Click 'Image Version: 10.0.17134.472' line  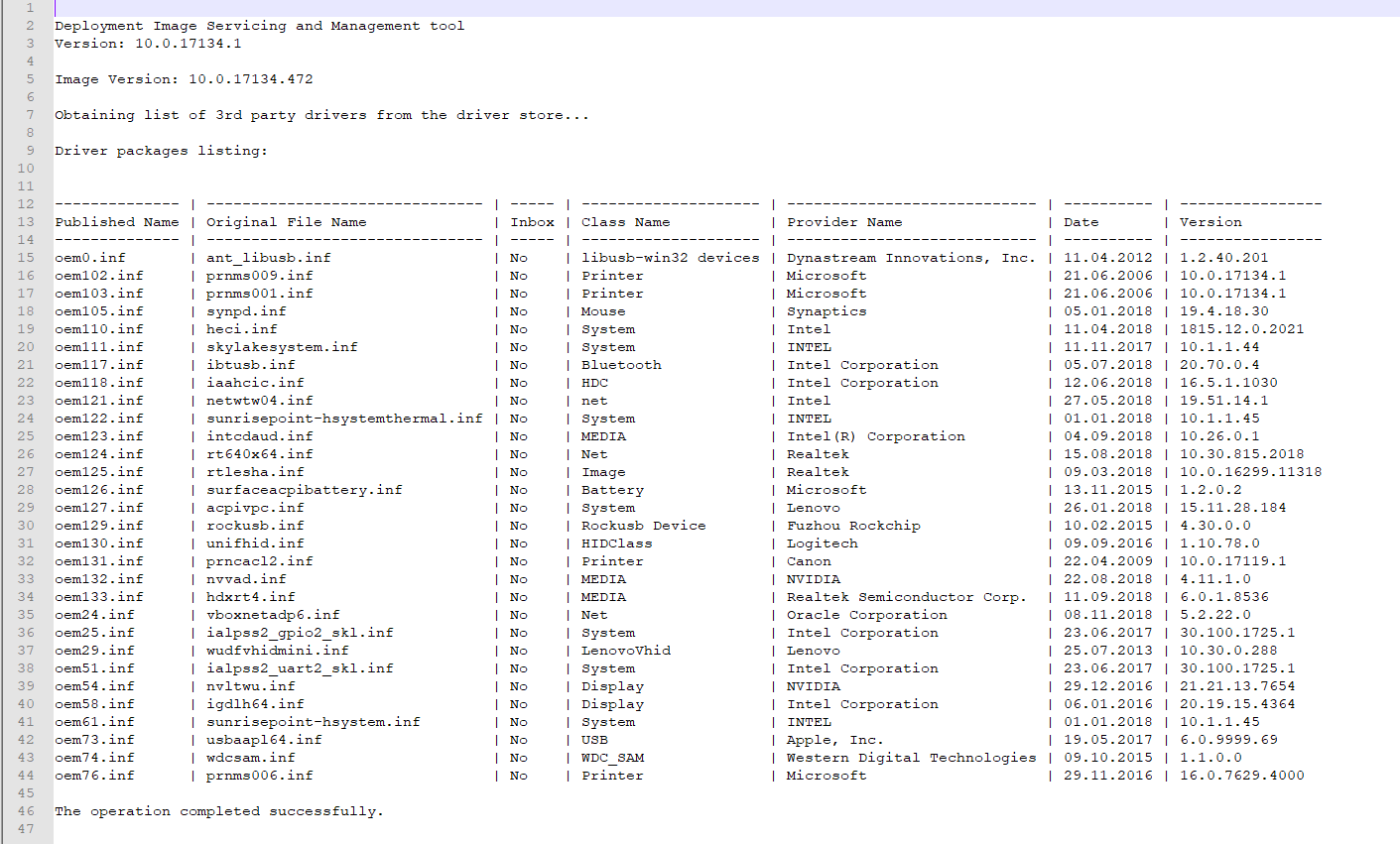(x=184, y=79)
